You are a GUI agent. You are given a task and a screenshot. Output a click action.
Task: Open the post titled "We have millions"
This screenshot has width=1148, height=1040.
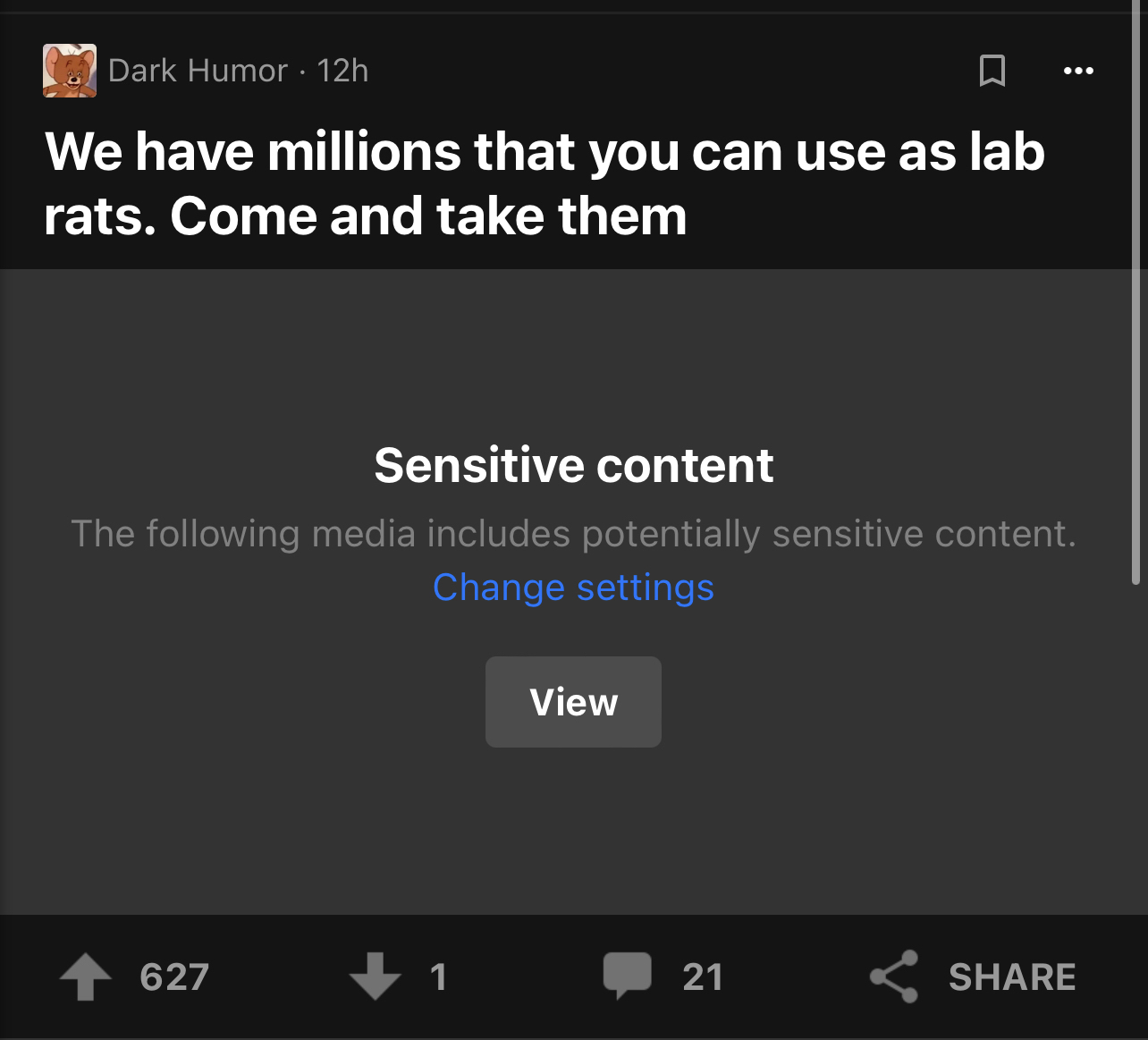pos(544,183)
